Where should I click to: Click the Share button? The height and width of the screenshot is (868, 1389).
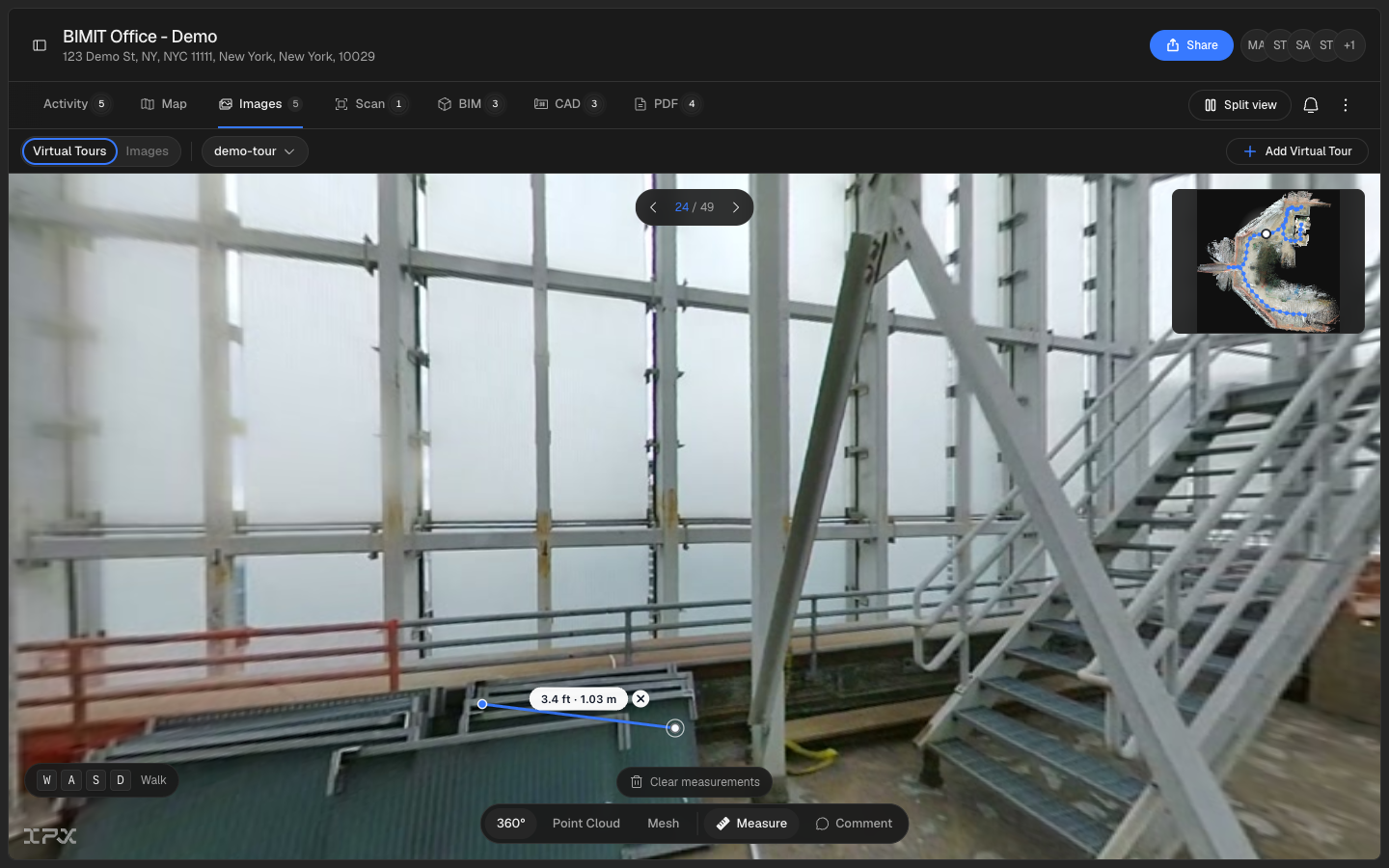coord(1191,45)
